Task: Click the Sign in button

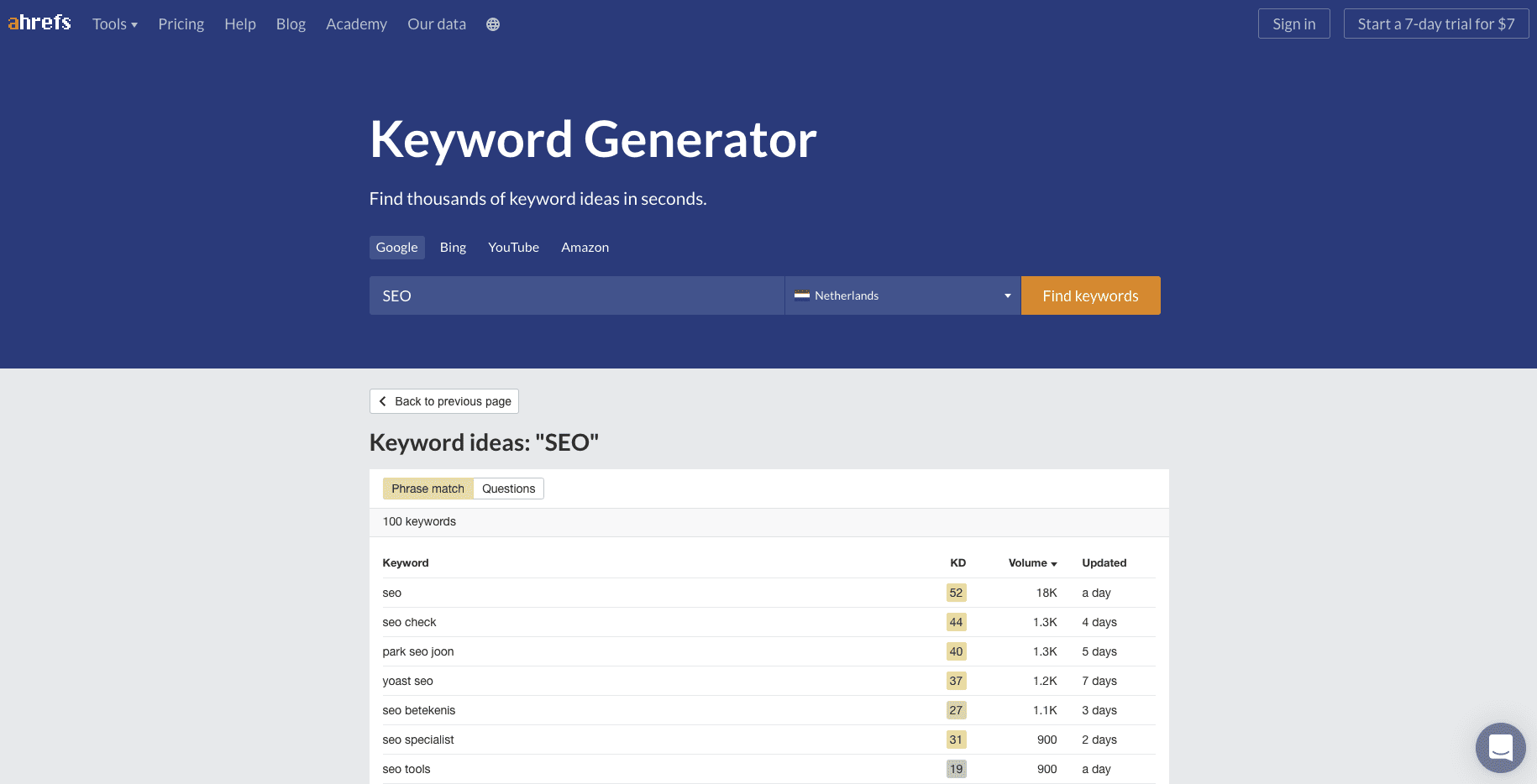Action: [x=1294, y=24]
